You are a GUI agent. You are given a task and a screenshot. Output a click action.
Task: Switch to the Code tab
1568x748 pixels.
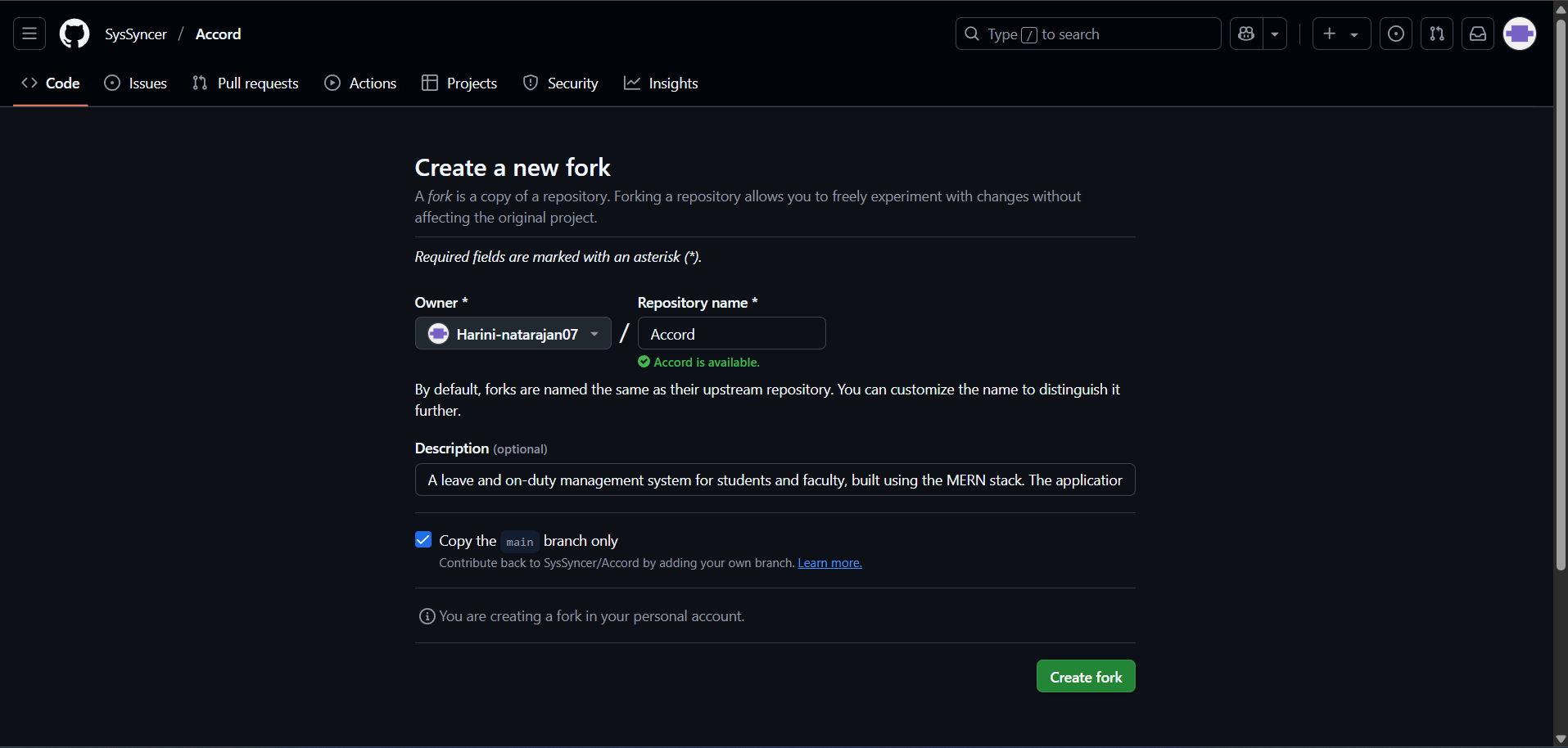51,83
